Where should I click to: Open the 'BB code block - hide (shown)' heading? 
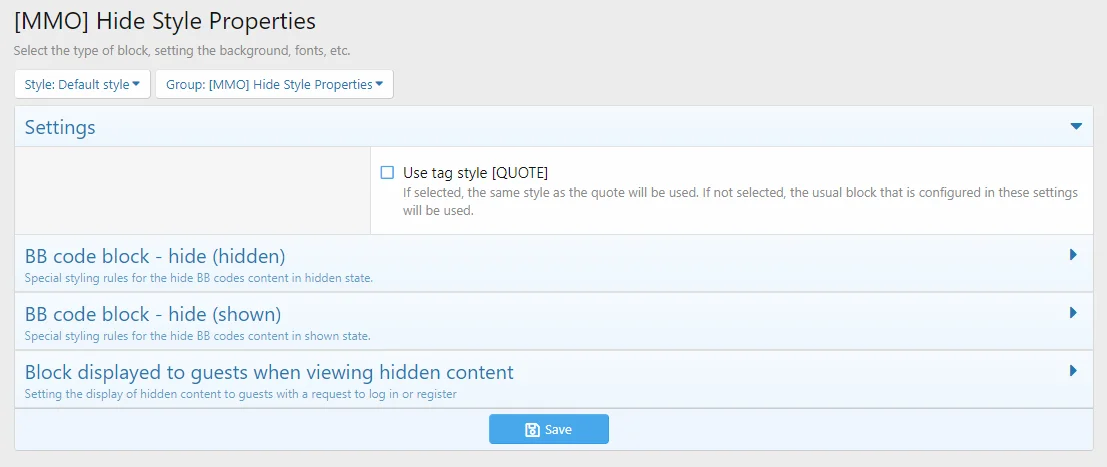(152, 314)
